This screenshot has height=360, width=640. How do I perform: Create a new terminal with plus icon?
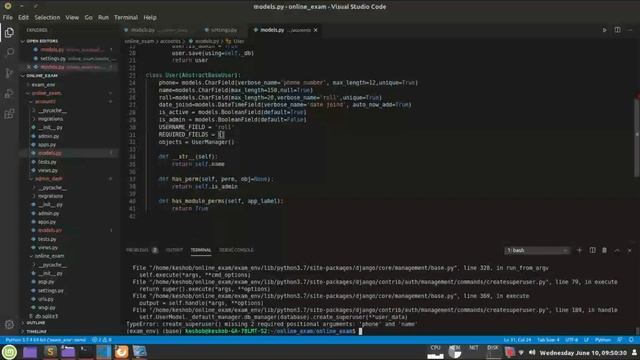pos(579,250)
